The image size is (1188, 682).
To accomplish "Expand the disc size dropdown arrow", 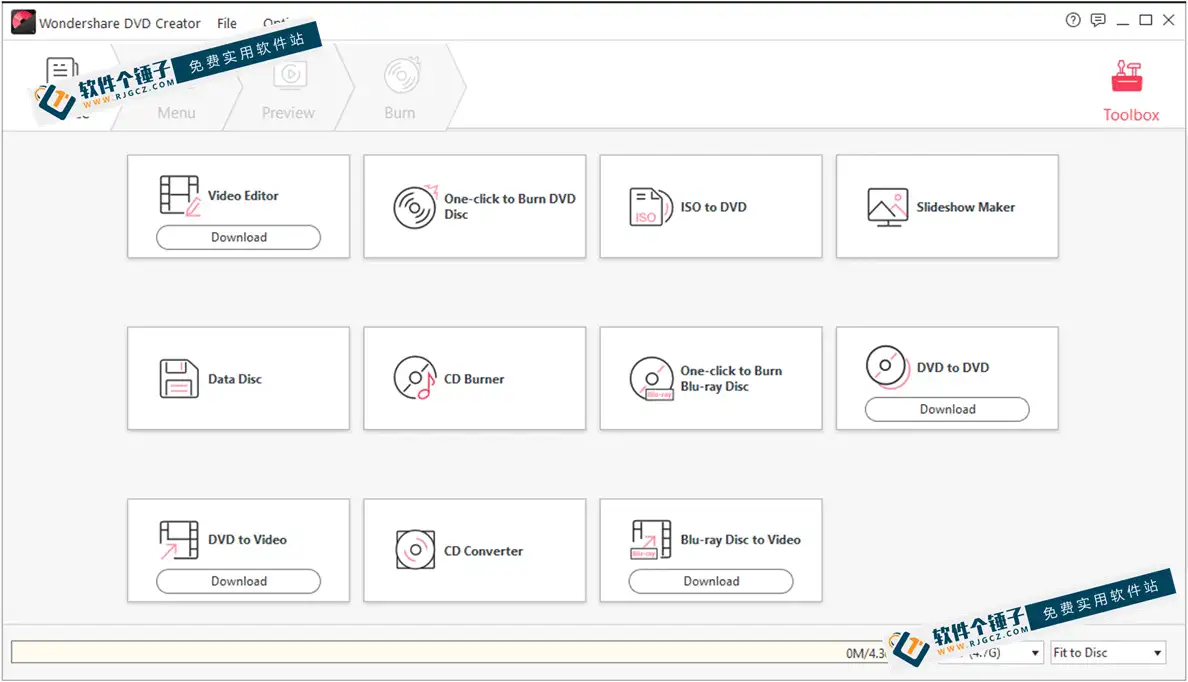I will tap(1035, 652).
